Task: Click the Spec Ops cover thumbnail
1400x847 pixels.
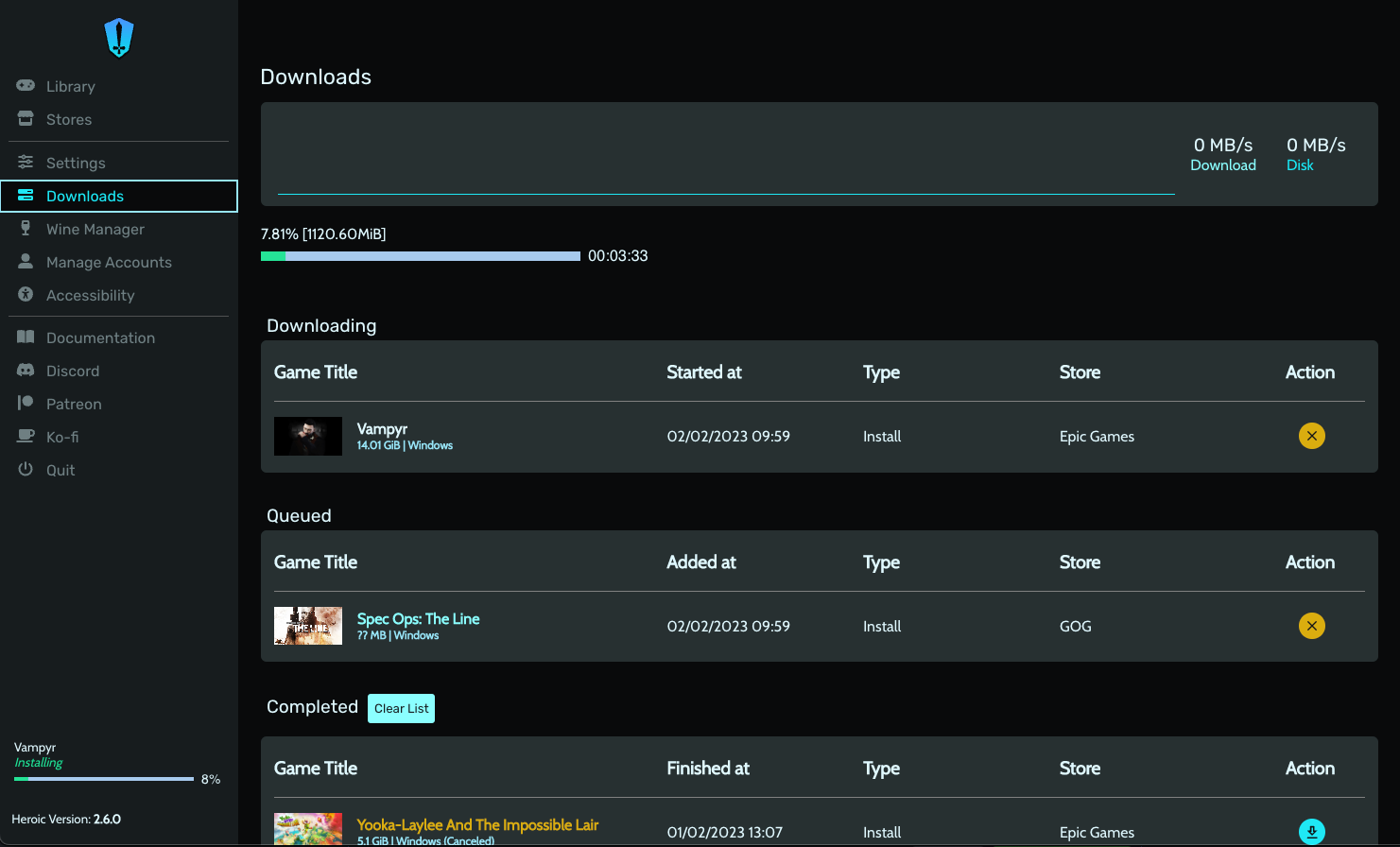Action: click(x=308, y=626)
